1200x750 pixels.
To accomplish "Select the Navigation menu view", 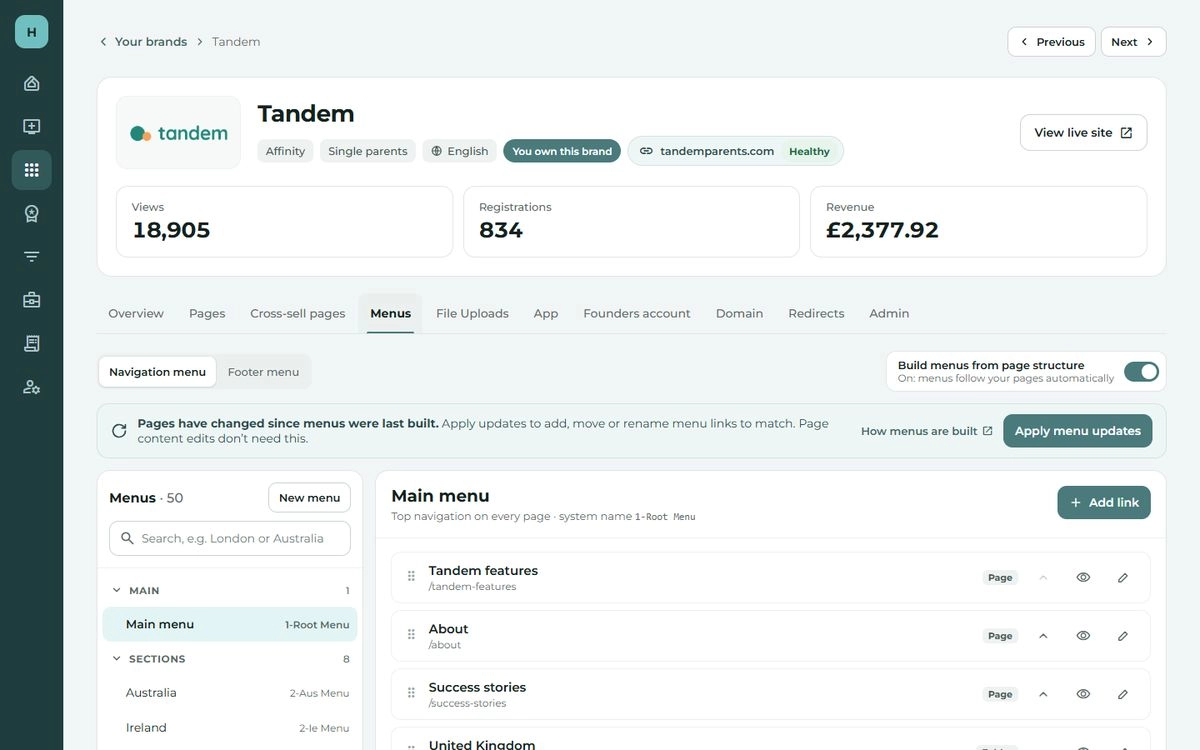I will [x=157, y=372].
